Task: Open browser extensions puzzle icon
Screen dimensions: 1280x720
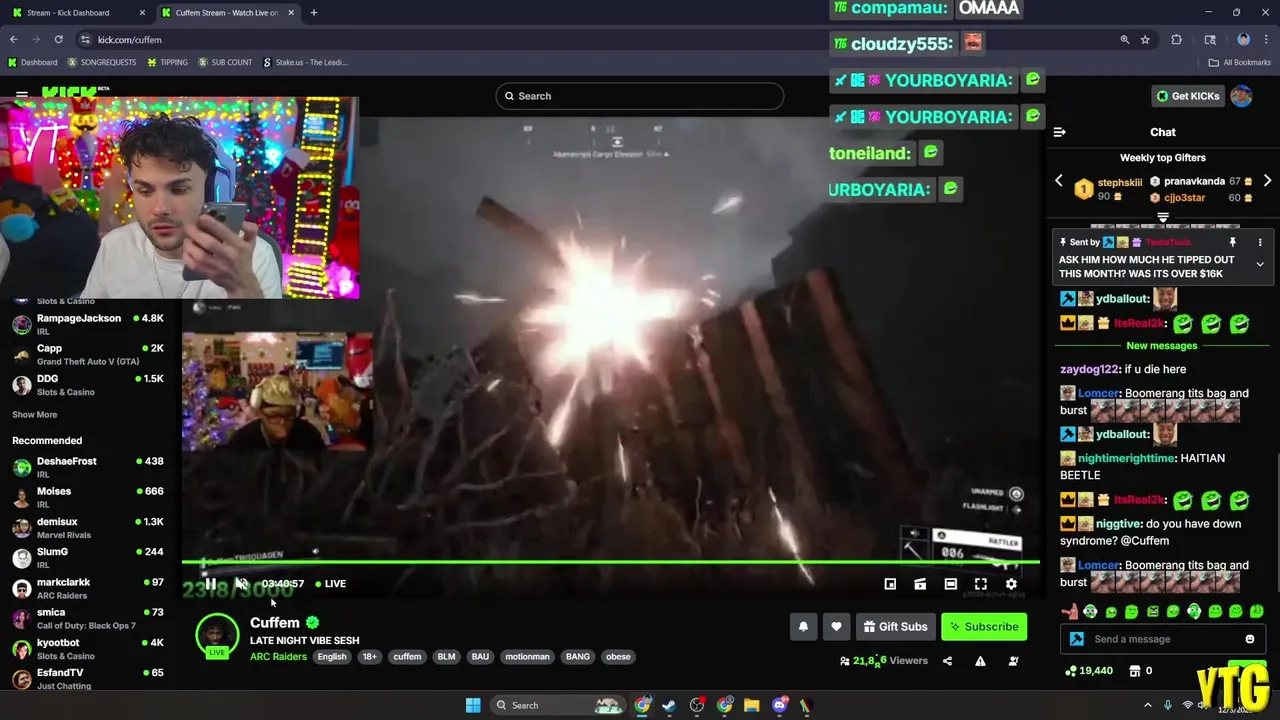Action: 1176,40
